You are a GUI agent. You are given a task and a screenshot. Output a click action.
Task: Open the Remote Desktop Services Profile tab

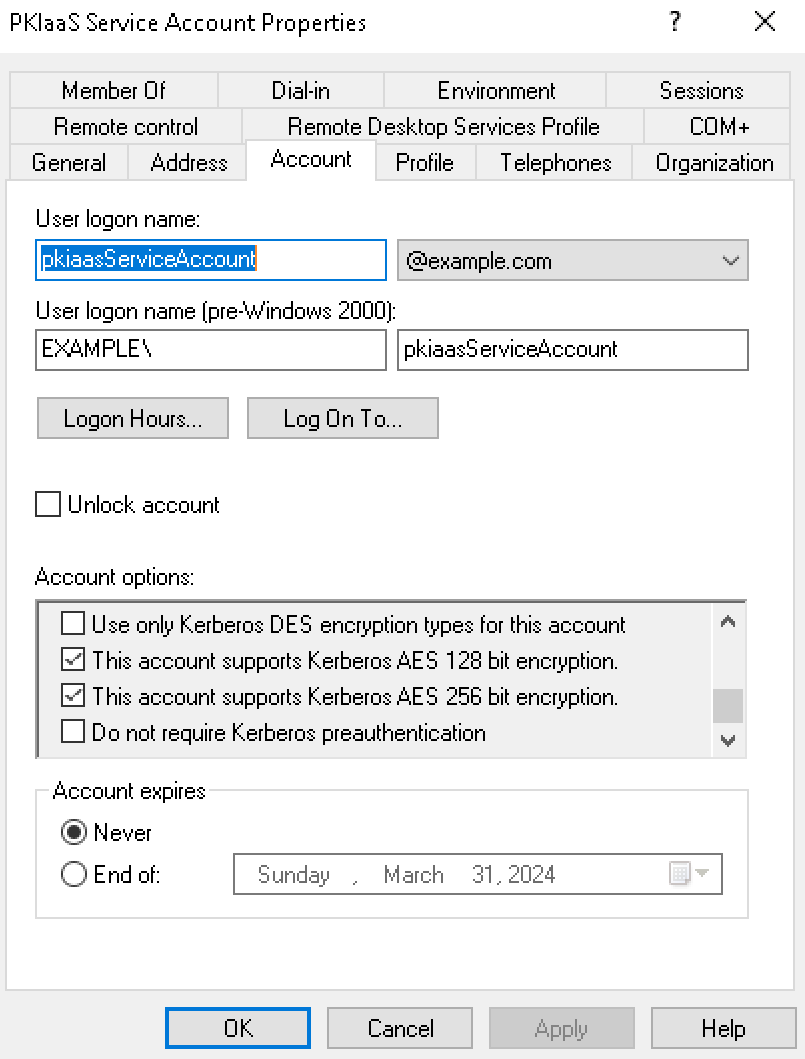pyautogui.click(x=443, y=127)
